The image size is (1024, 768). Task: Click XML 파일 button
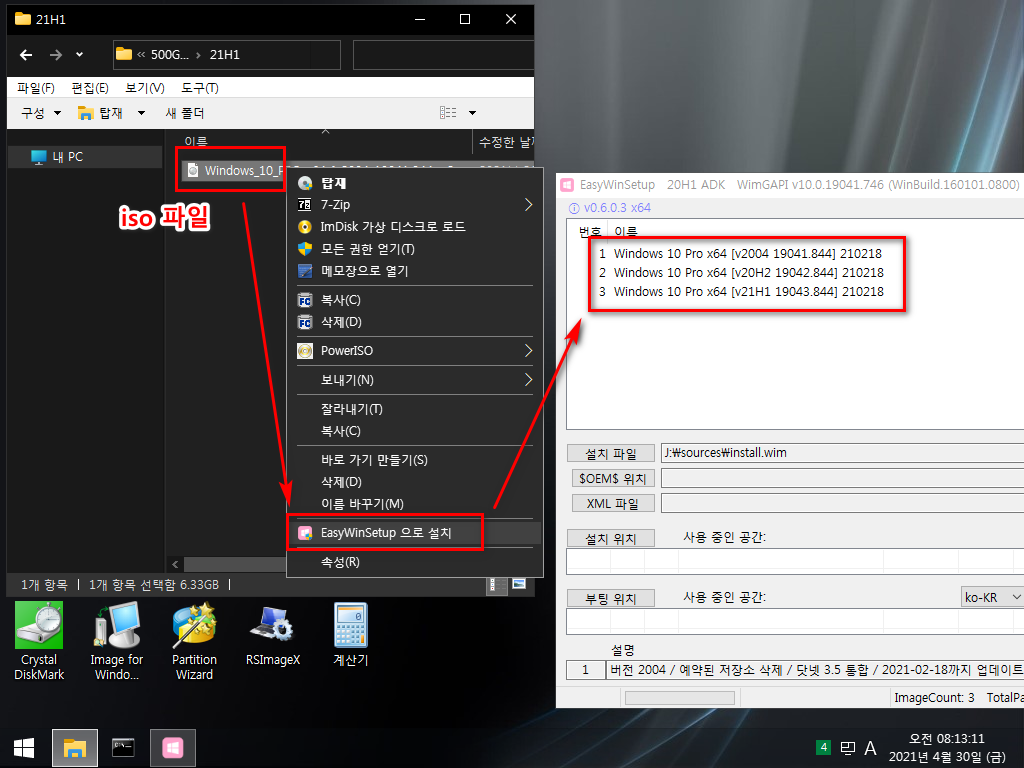tap(613, 504)
